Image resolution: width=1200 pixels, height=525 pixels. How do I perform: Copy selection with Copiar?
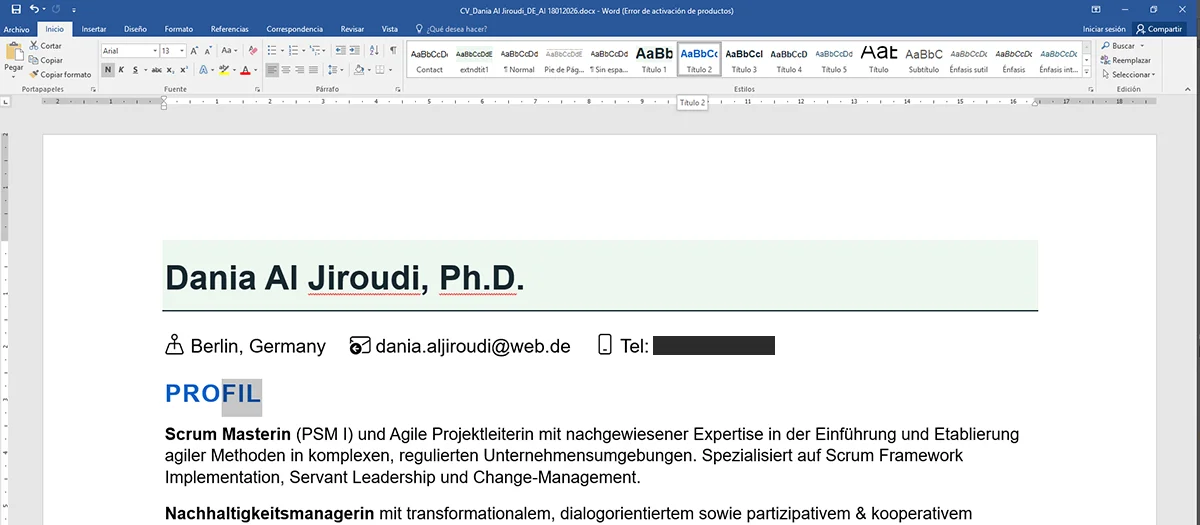[x=45, y=60]
